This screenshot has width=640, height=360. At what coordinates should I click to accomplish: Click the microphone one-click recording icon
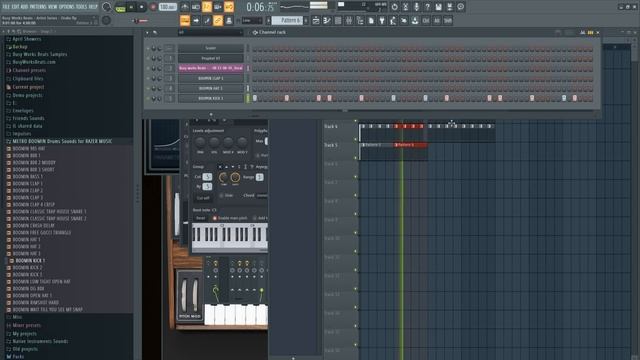tap(416, 7)
